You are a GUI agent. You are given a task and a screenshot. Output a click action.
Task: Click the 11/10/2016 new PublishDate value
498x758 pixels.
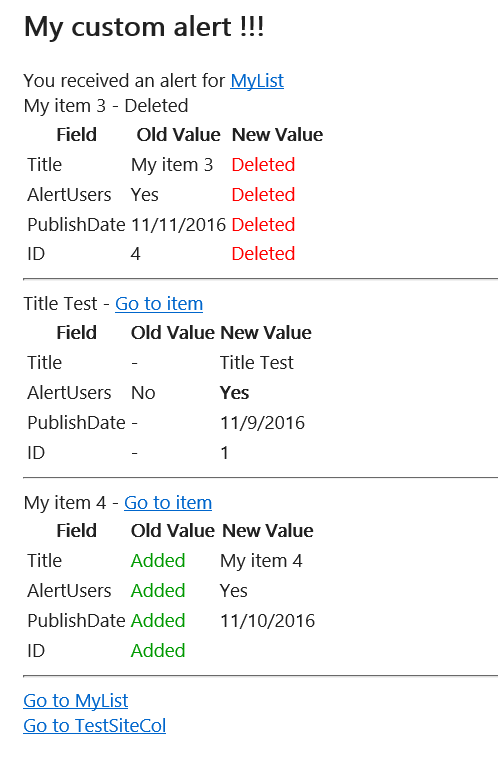click(267, 621)
